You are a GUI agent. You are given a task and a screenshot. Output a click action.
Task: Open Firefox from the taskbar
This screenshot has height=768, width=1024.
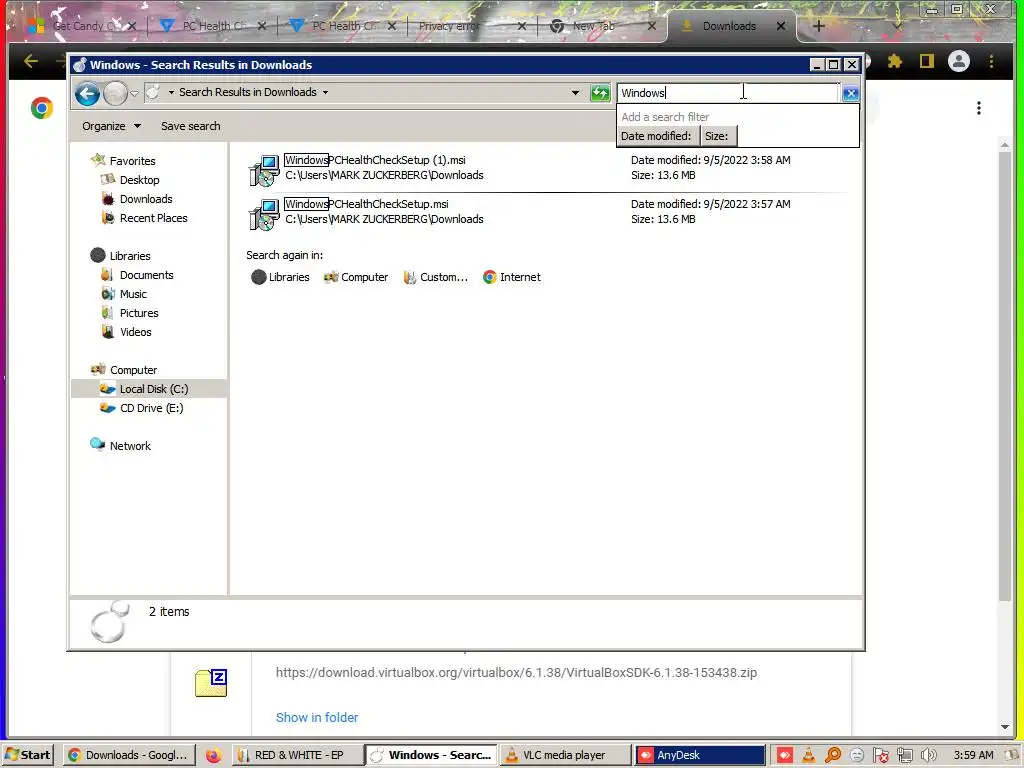(213, 756)
